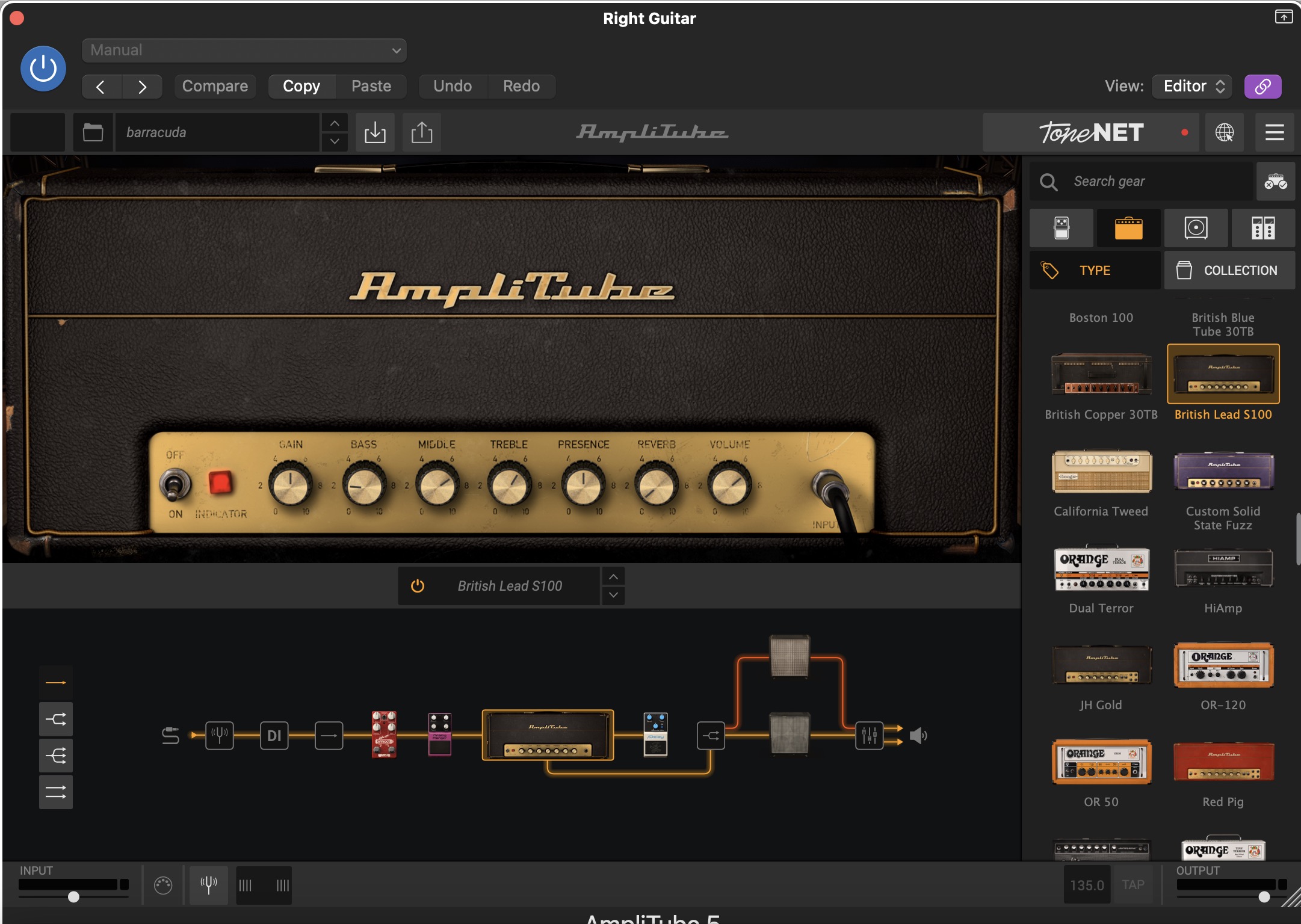Select the stomp pedals gear category icon

click(x=1062, y=228)
